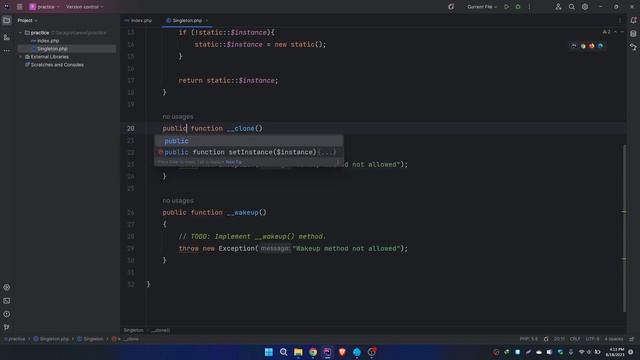Open Brave browser from taskbar
Screen dimensions: 640x360
pos(342,352)
